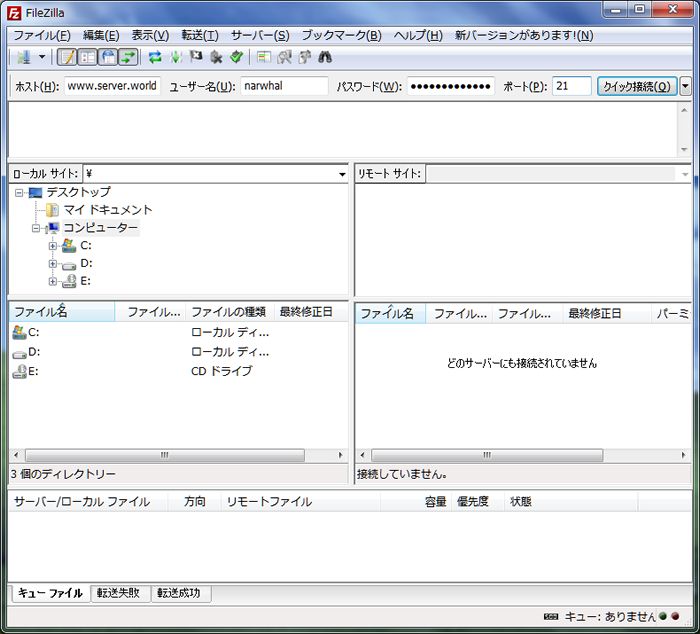Sort remote list by 最終修正日 column
The width and height of the screenshot is (700, 634).
(607, 313)
